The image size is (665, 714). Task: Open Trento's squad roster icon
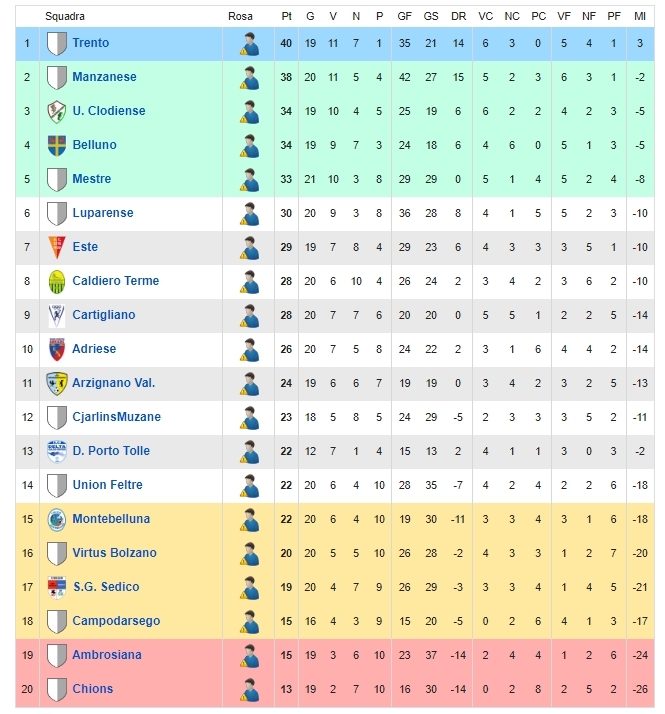point(249,44)
